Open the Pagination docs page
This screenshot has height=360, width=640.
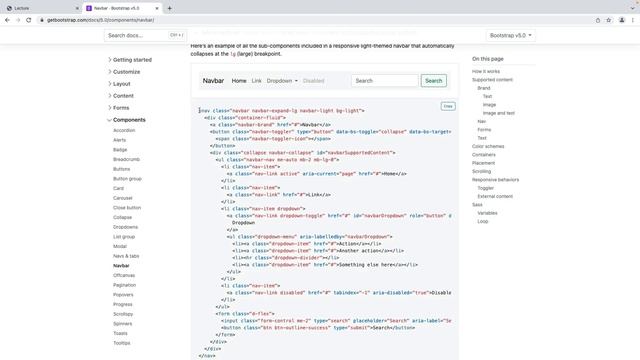(x=124, y=285)
